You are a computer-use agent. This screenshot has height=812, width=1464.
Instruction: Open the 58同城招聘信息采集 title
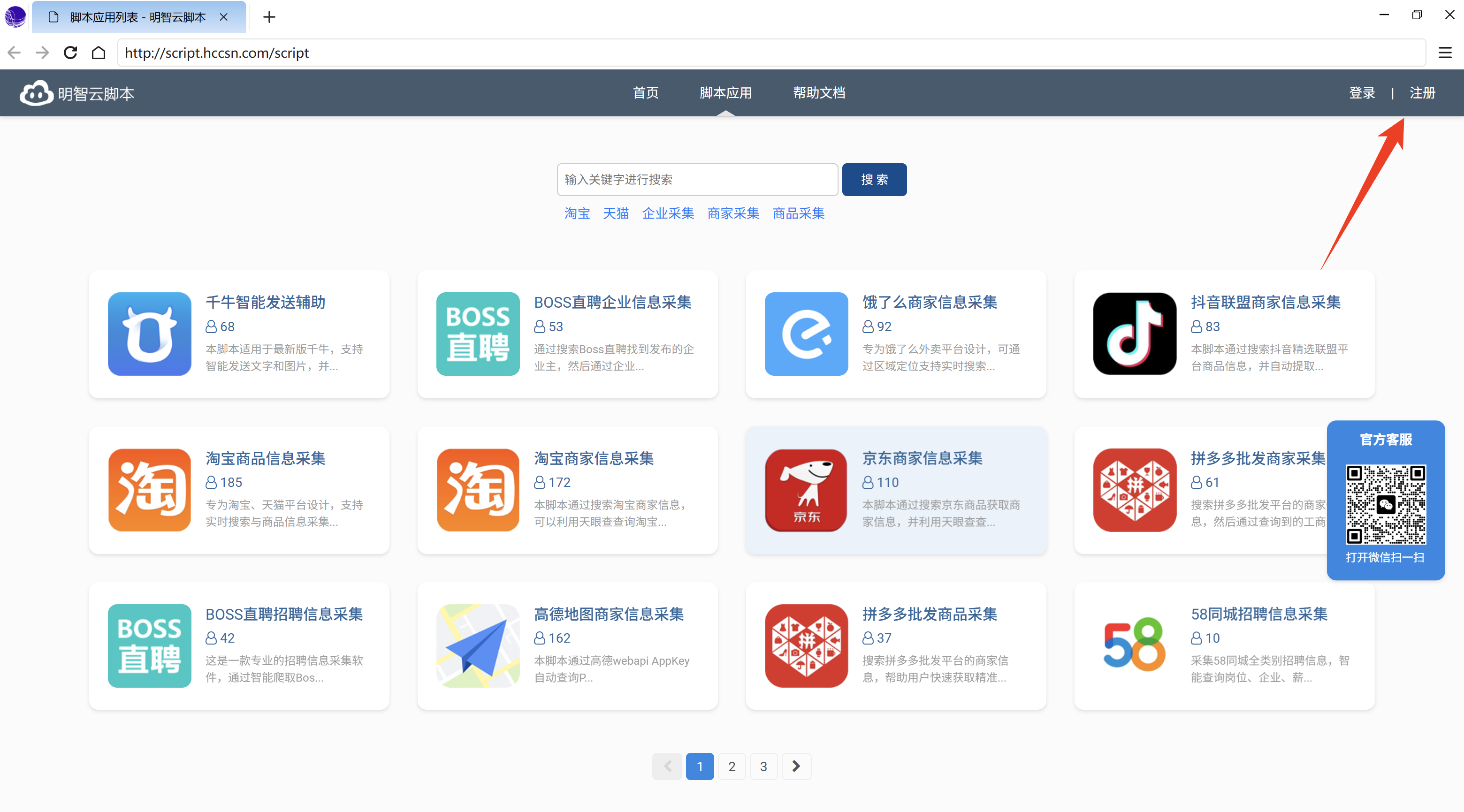click(1259, 614)
